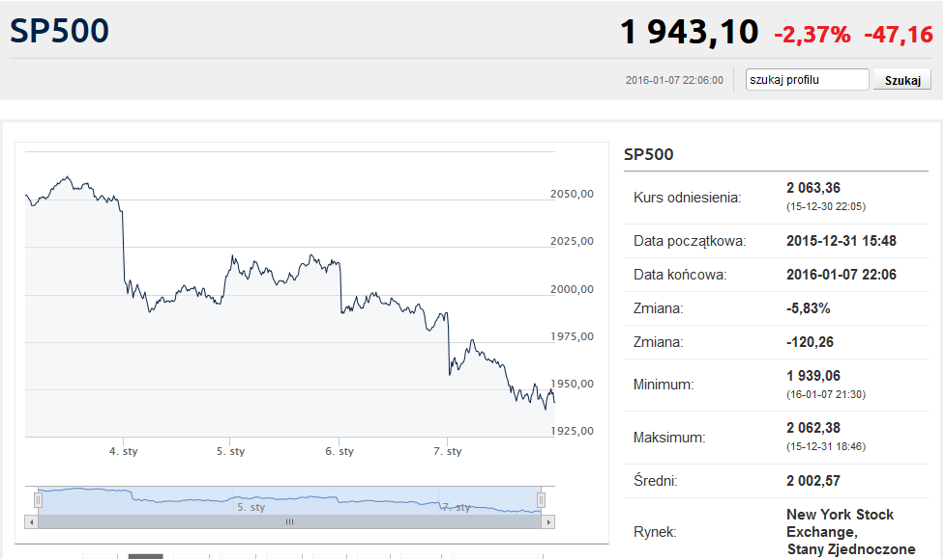Select the "6. sty" date label on chart axis

(x=339, y=451)
